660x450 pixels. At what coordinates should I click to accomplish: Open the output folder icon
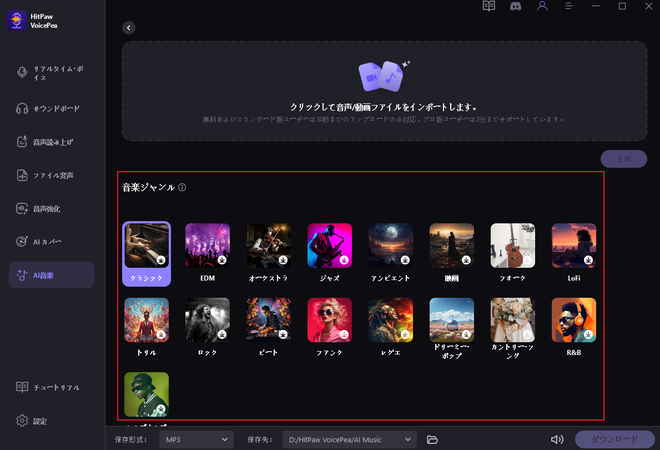tap(432, 439)
